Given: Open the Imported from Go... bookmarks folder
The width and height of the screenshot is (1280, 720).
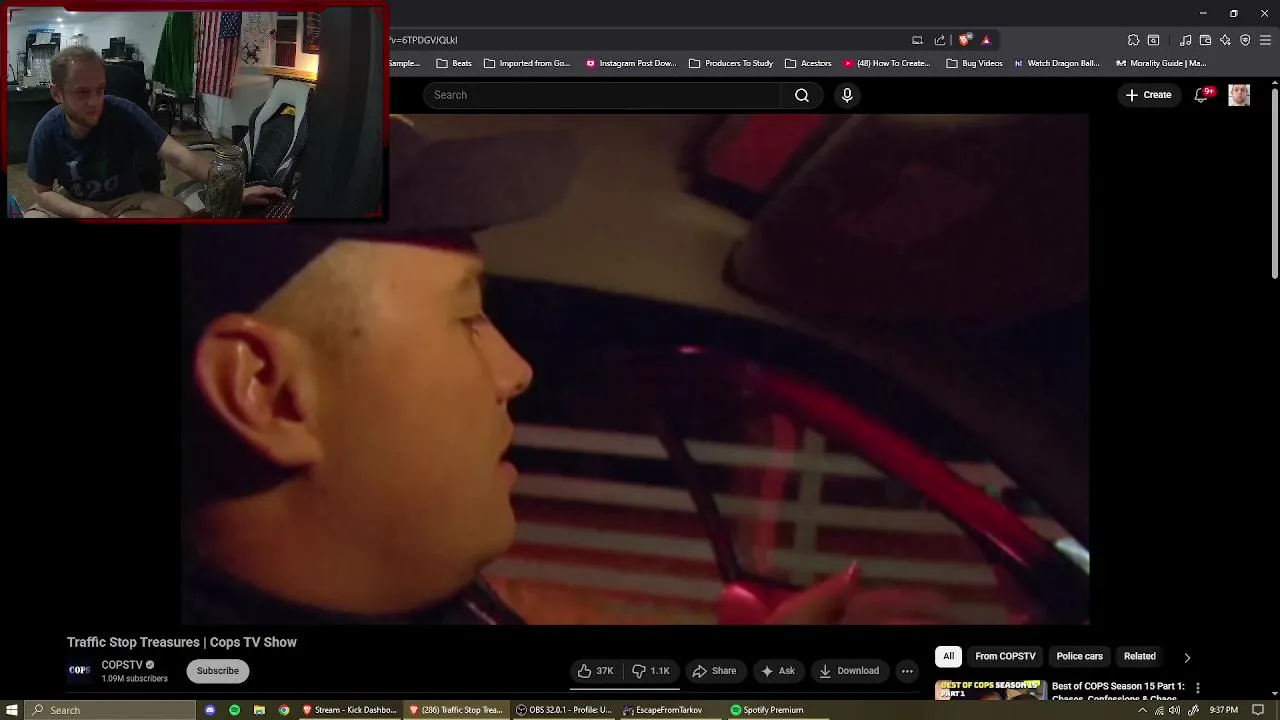Looking at the screenshot, I should click(526, 63).
